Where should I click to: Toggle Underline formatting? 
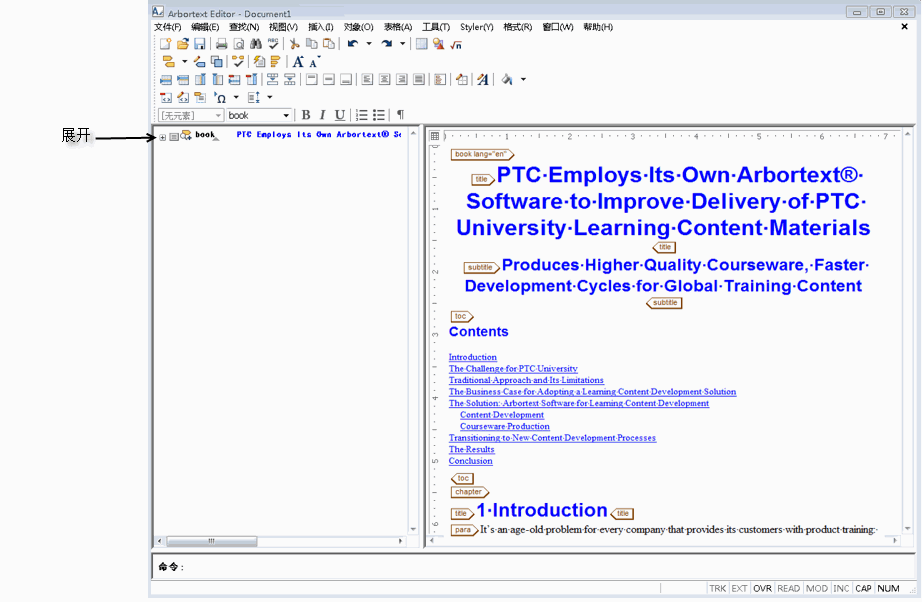[x=339, y=115]
